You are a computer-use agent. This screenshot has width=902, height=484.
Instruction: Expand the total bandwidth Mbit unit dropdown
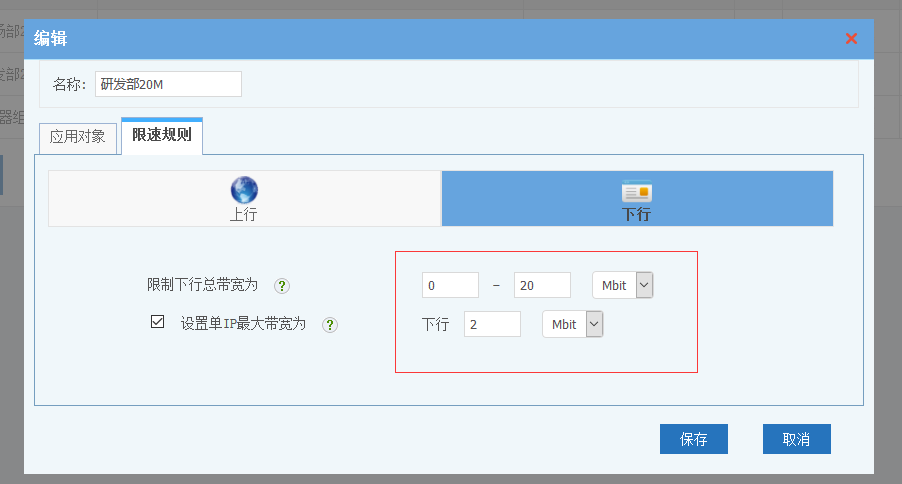click(x=644, y=285)
